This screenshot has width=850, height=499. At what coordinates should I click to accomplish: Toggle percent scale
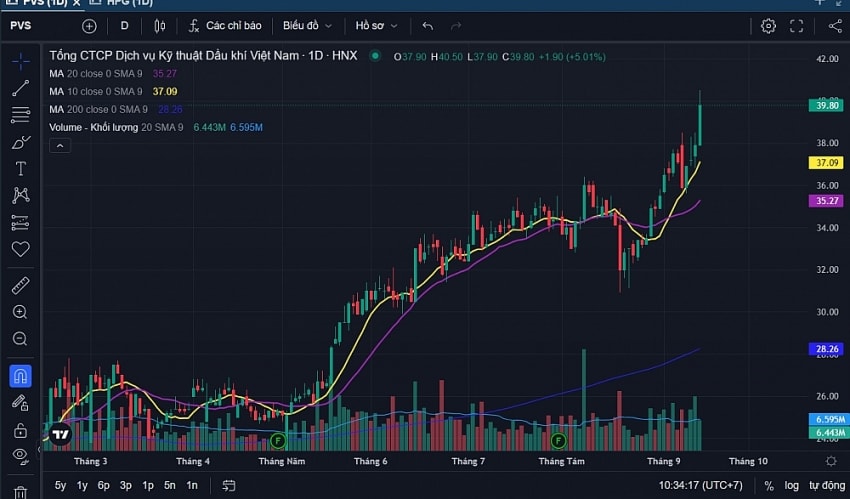click(x=769, y=485)
